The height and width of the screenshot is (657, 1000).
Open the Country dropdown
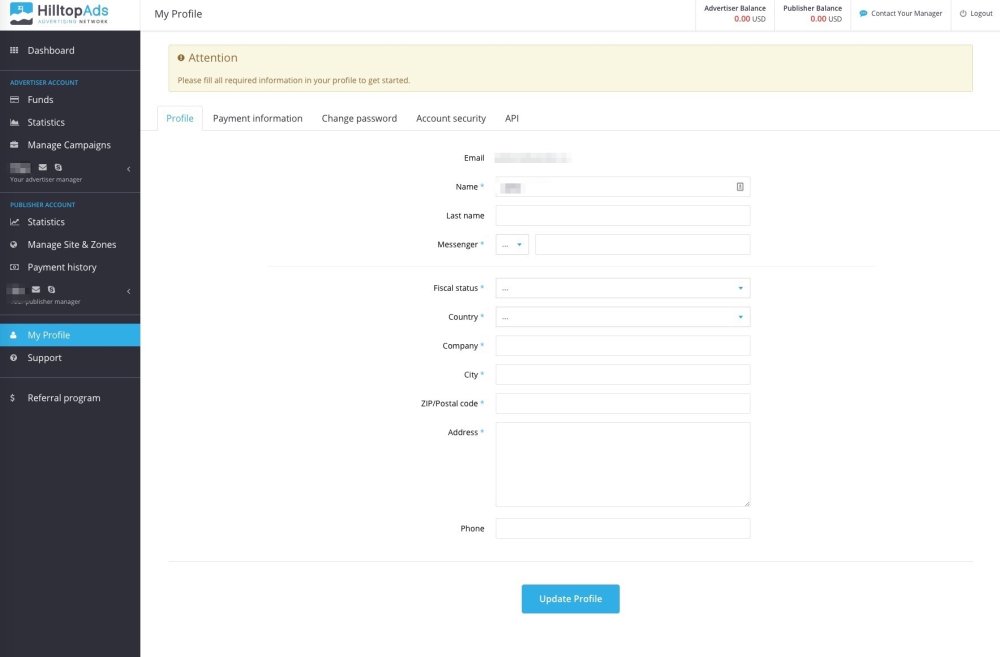coord(622,317)
